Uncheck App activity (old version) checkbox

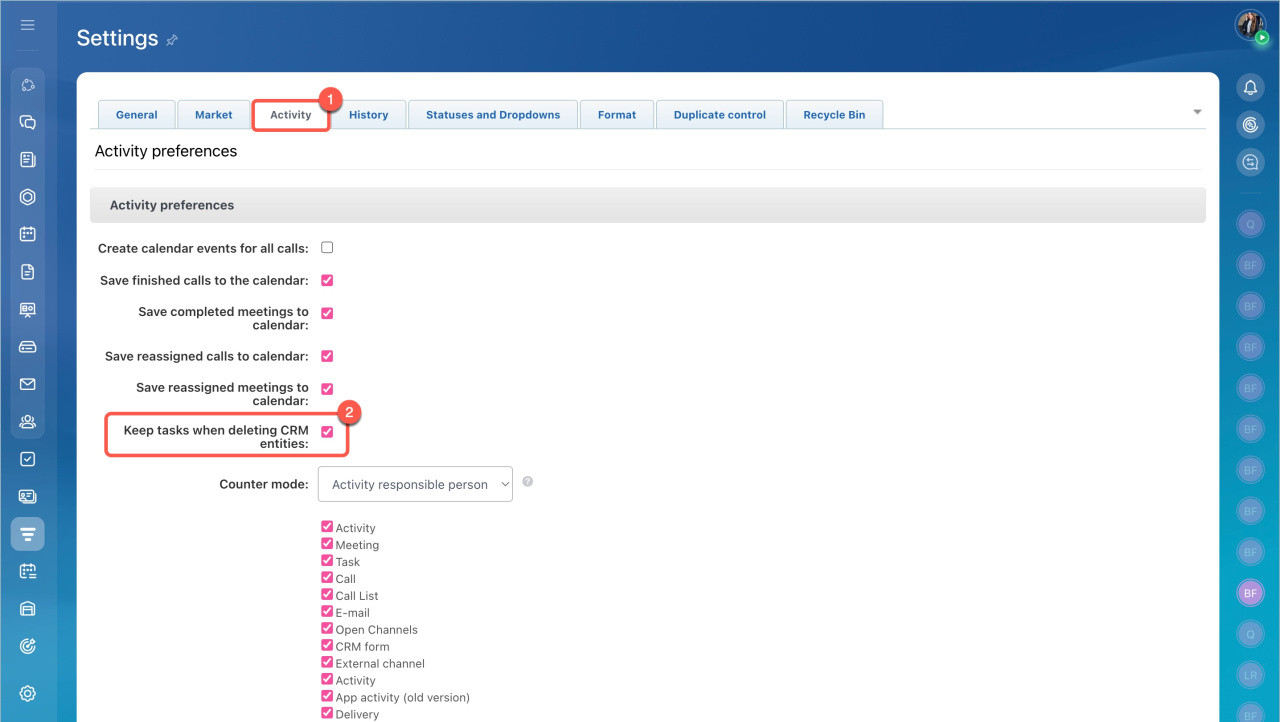pos(327,697)
